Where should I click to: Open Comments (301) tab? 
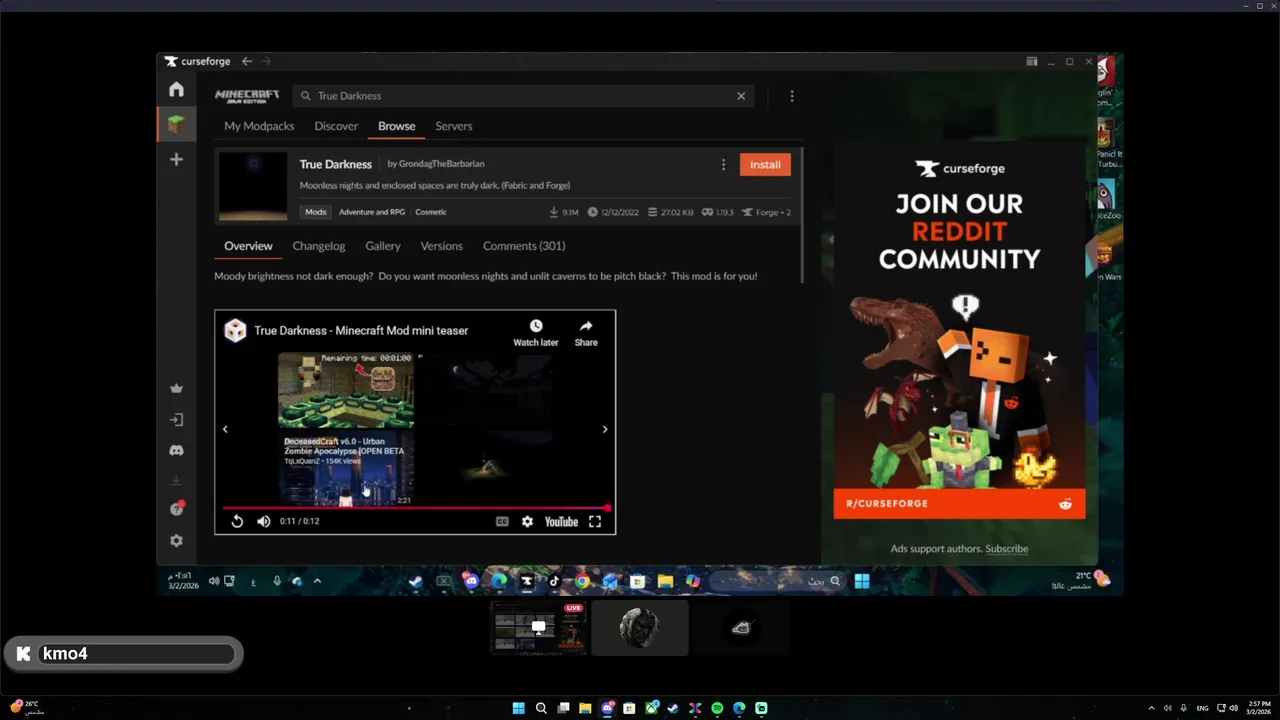click(x=524, y=246)
